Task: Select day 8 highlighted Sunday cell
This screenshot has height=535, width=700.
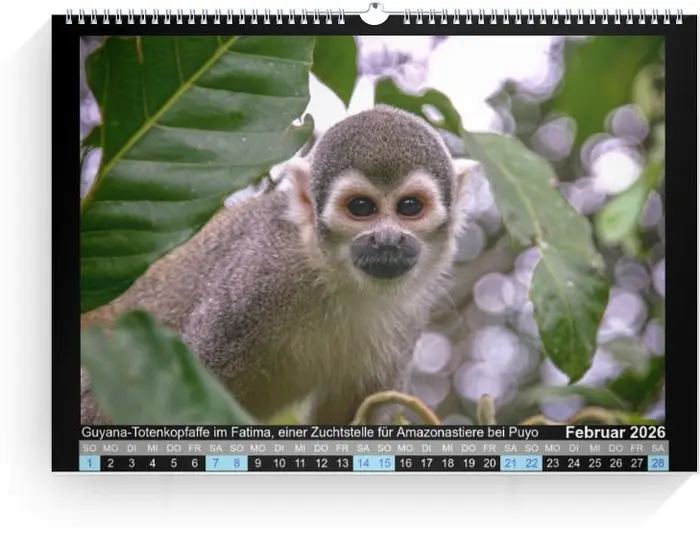Action: click(237, 463)
